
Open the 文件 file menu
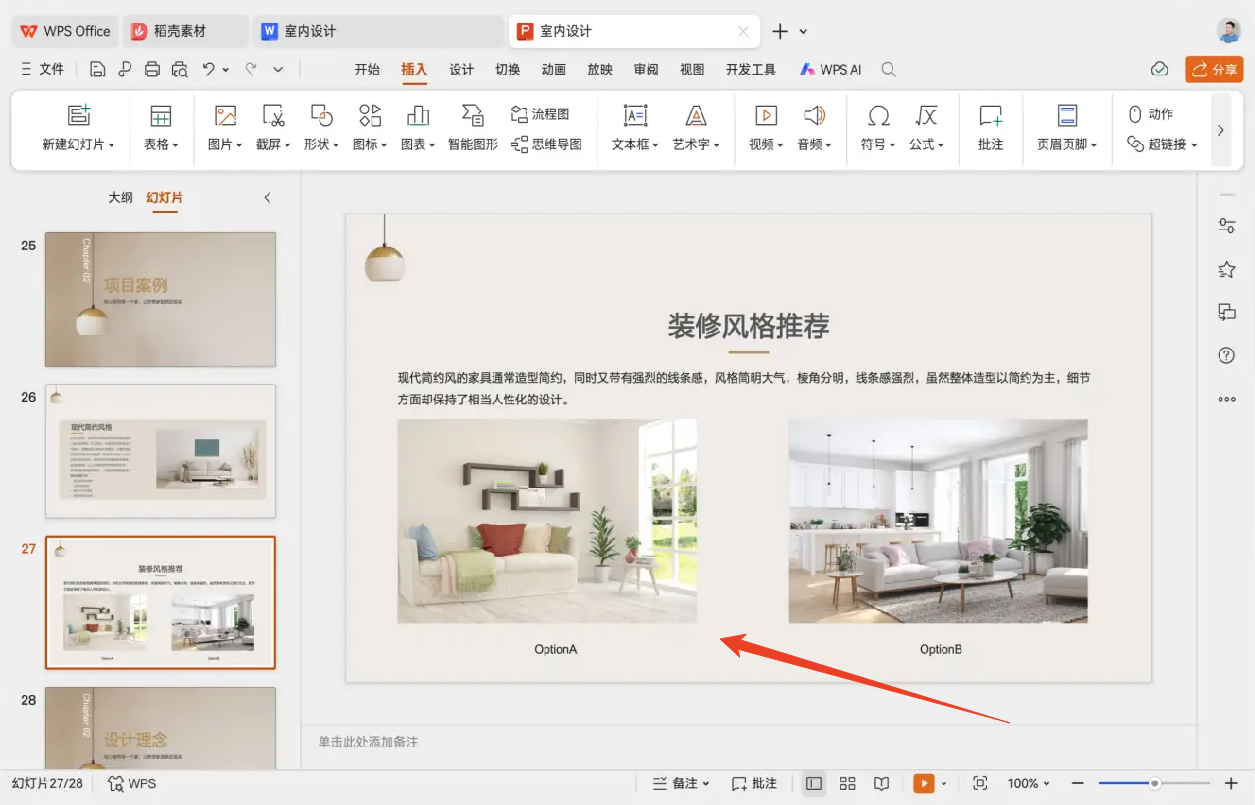click(x=42, y=69)
